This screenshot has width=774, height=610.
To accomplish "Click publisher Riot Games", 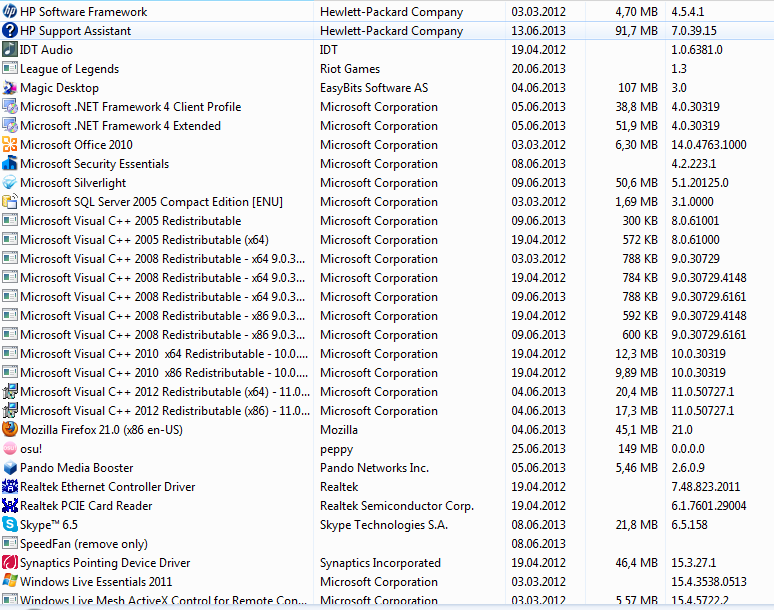I will pyautogui.click(x=350, y=69).
